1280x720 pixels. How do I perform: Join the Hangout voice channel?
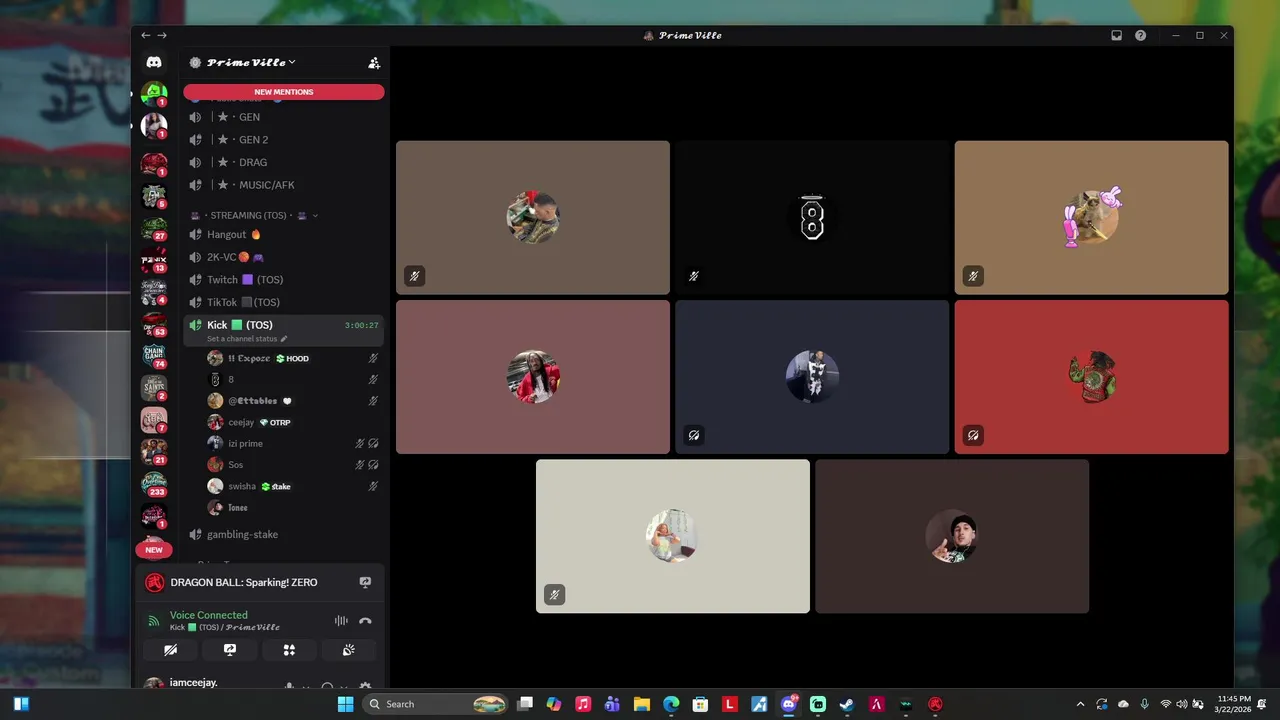[x=284, y=235]
